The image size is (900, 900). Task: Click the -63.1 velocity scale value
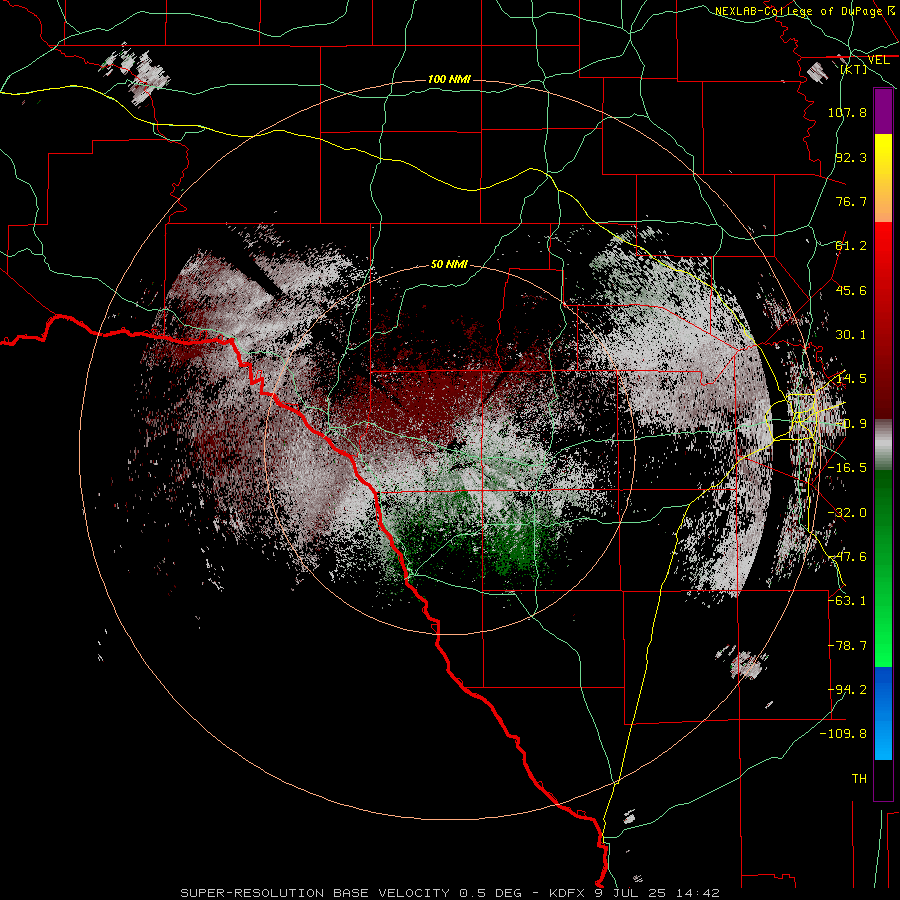pyautogui.click(x=847, y=600)
